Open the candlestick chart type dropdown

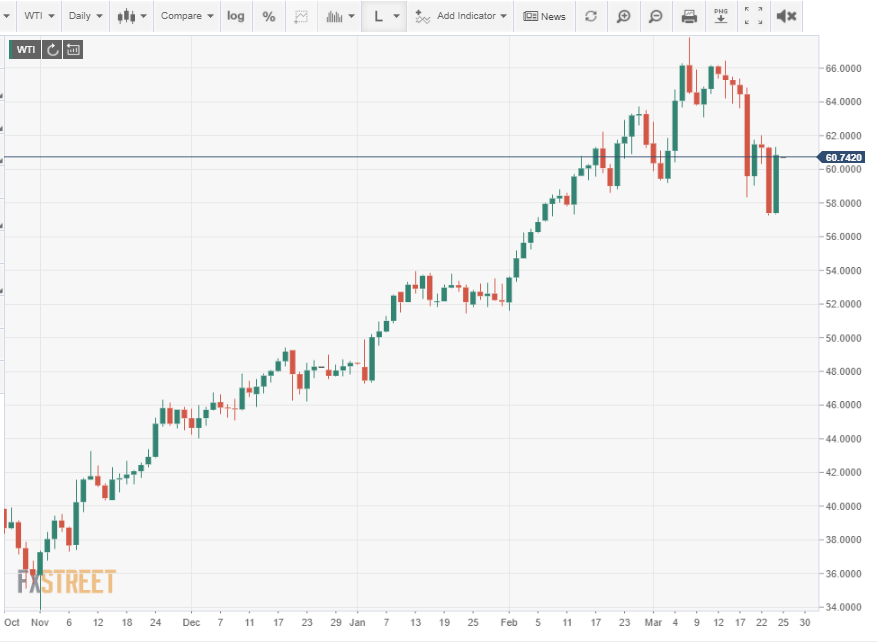[x=132, y=16]
